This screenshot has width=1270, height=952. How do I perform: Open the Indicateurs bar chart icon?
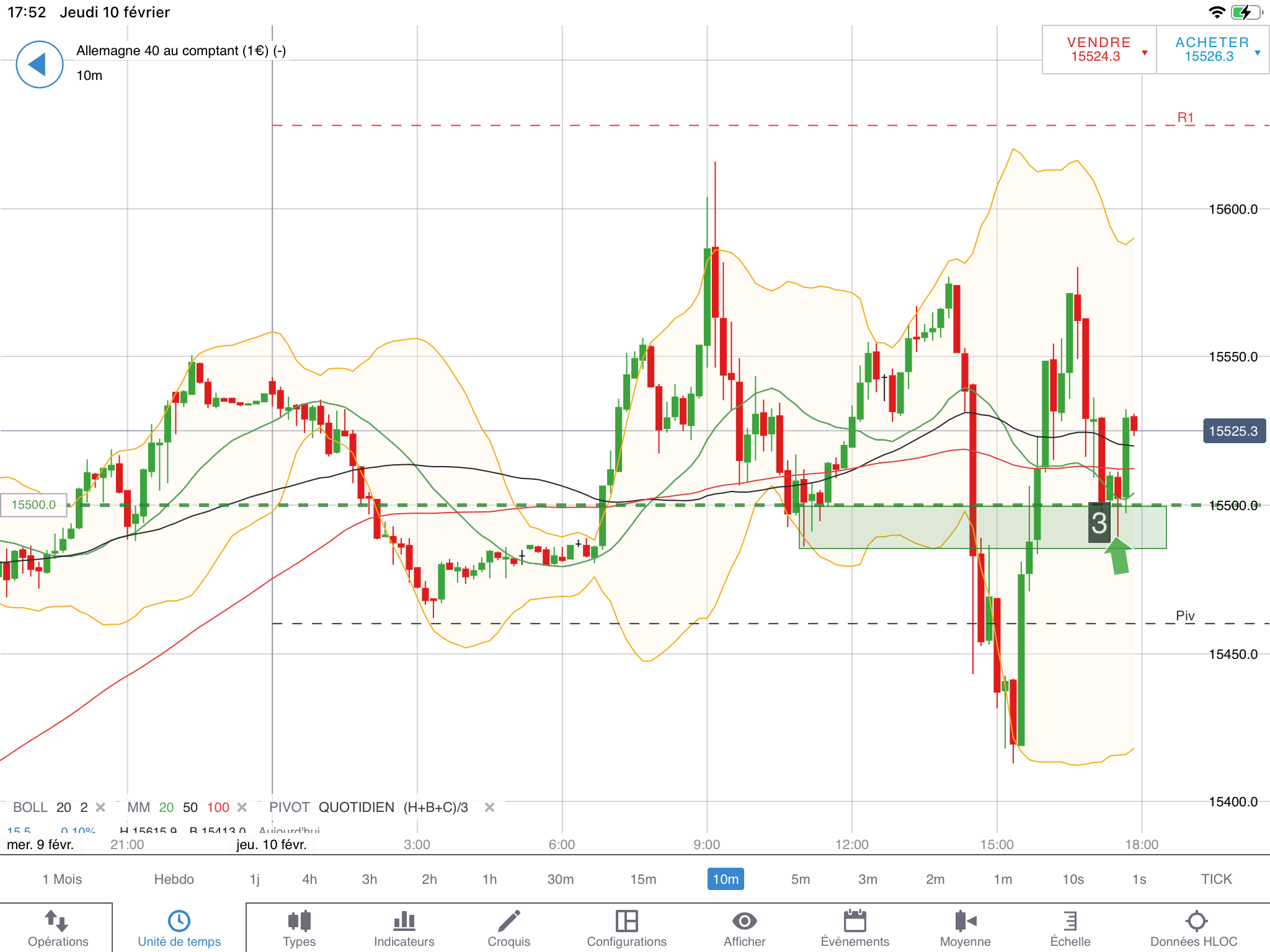404,921
